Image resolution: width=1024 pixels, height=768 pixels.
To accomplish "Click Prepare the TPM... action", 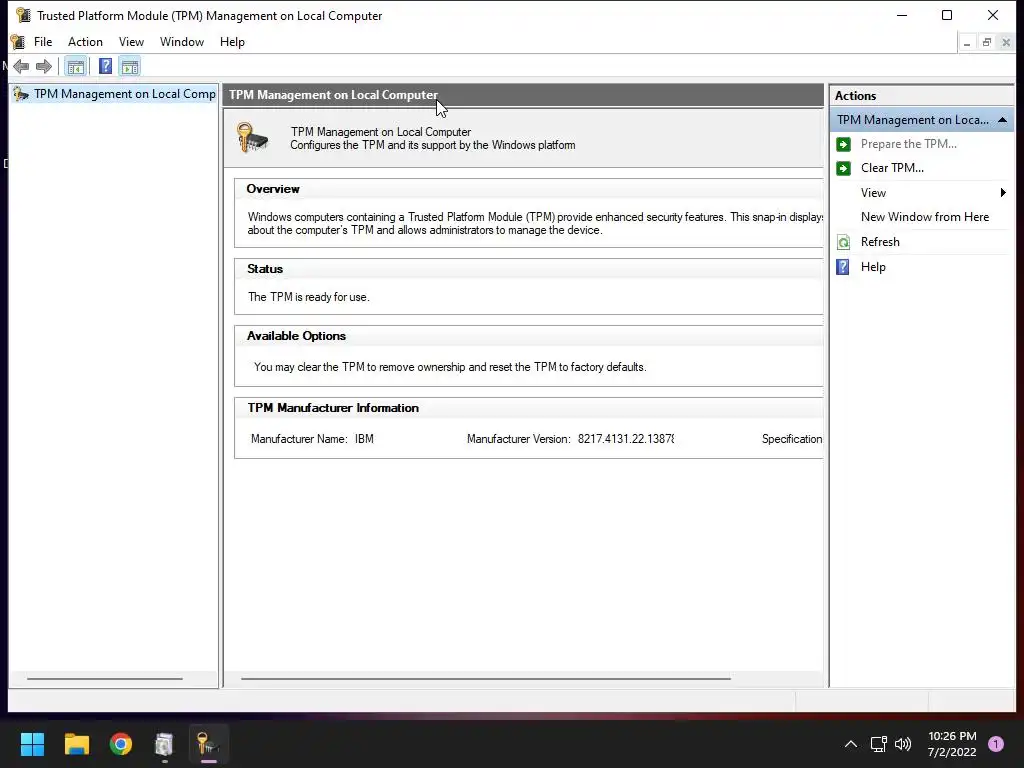I will coord(908,144).
